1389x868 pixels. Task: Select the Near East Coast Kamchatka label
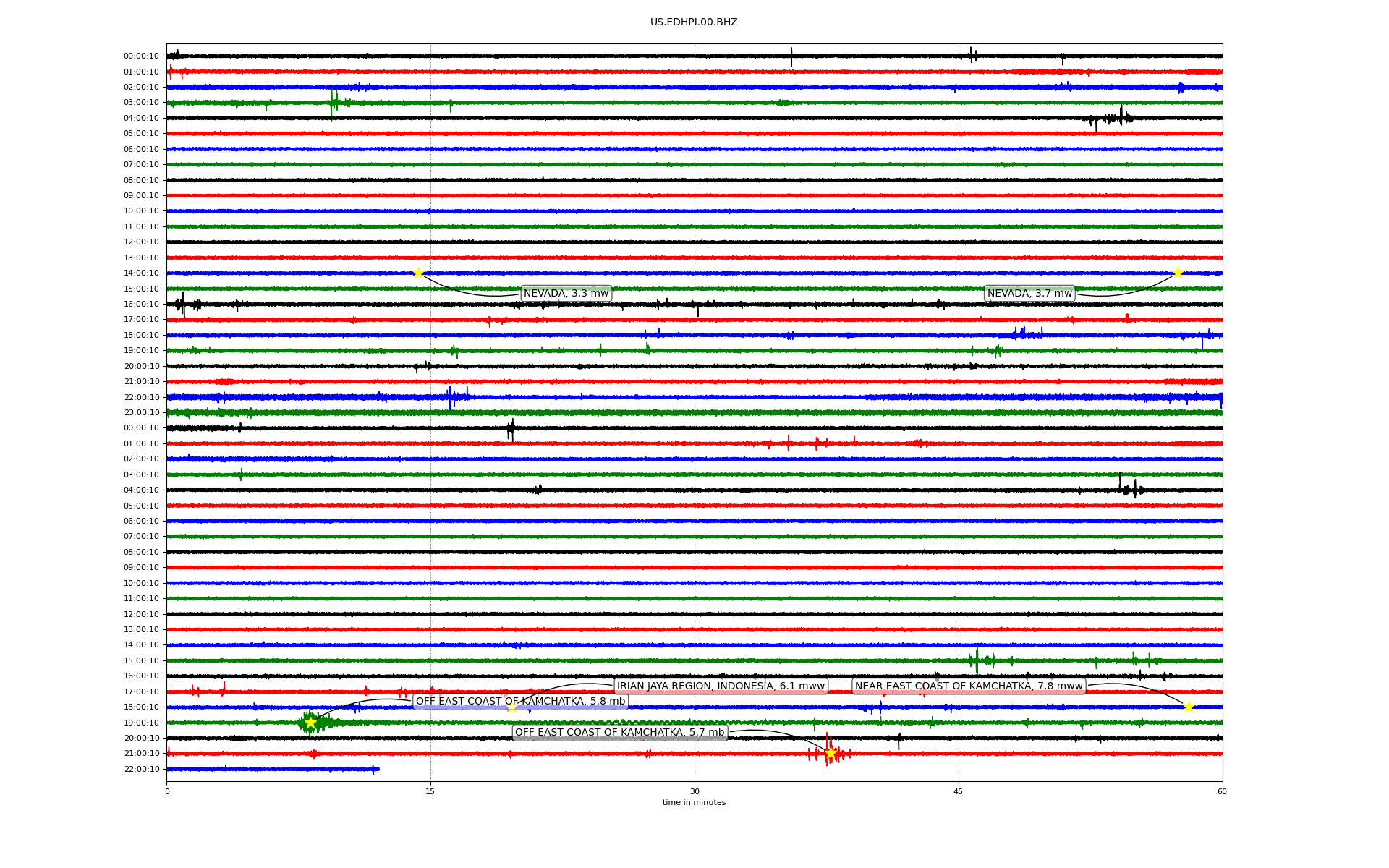[x=969, y=686]
